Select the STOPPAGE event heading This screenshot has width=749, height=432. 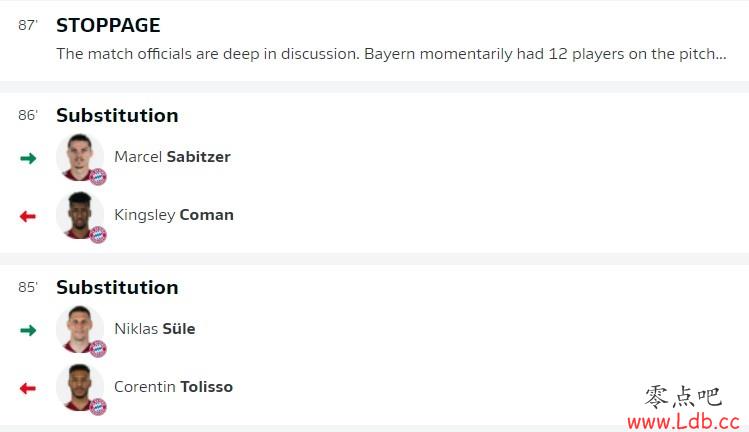click(x=108, y=25)
